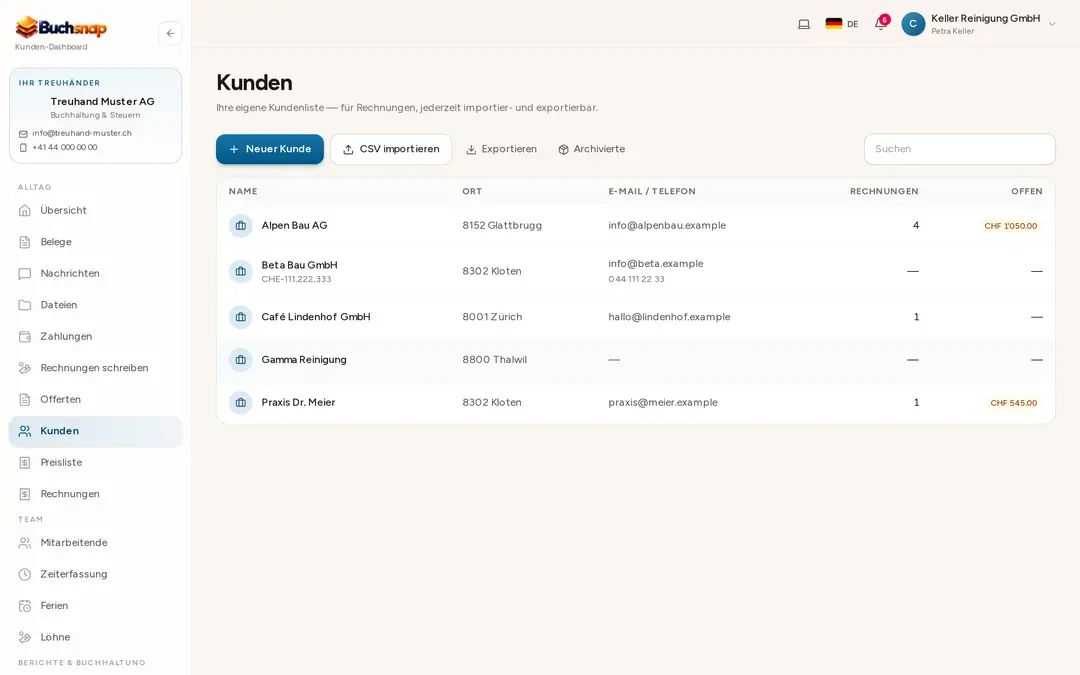Click Exportieren to download the list

point(501,149)
